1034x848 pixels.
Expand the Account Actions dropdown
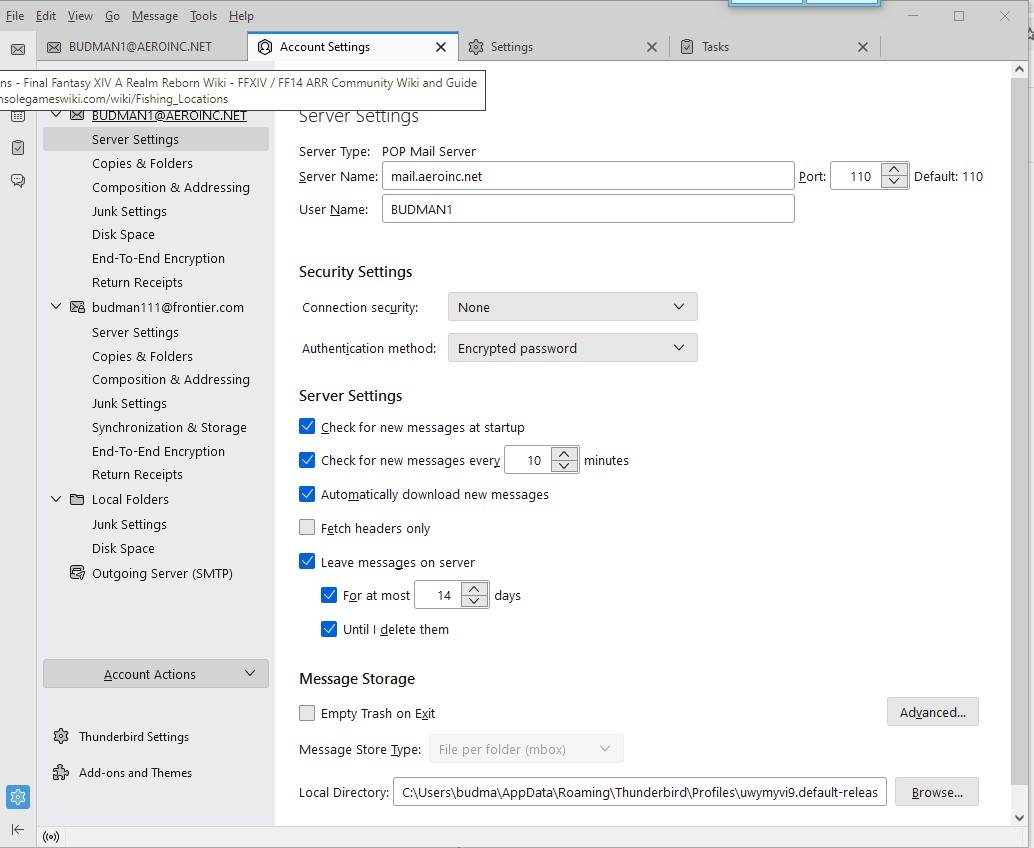[x=156, y=674]
